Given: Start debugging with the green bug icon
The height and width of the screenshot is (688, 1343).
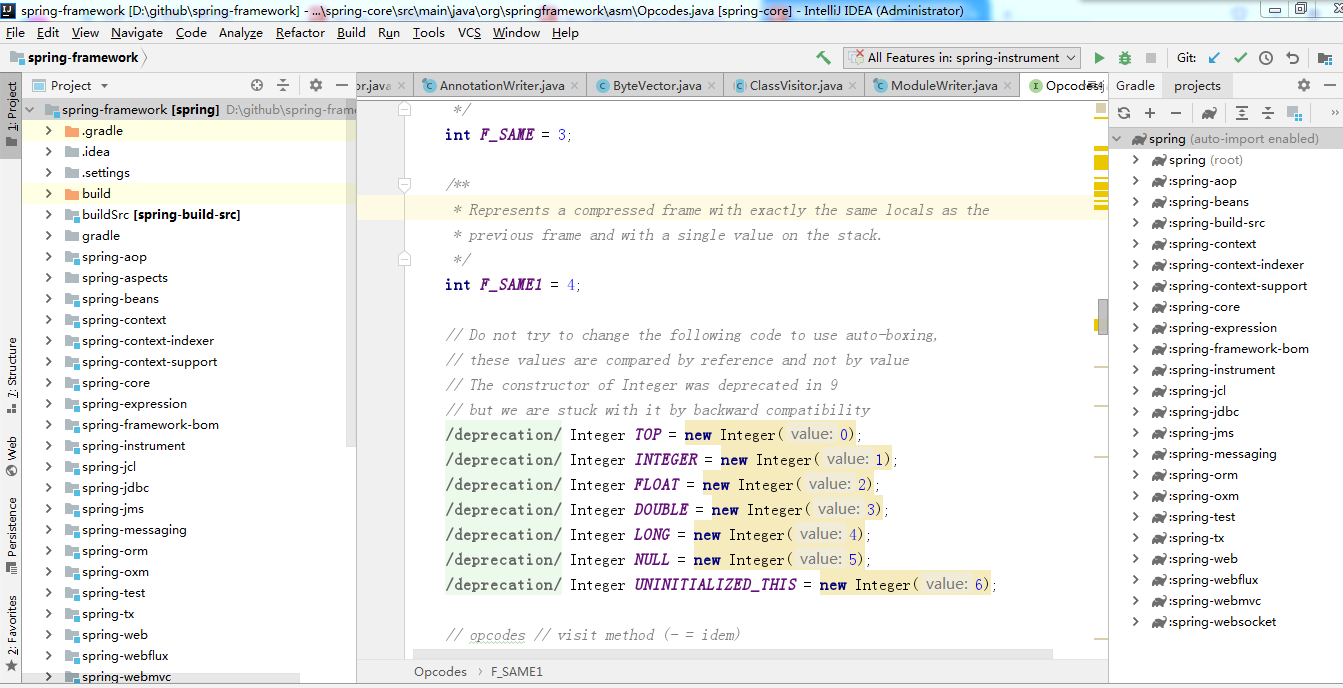Looking at the screenshot, I should point(1125,58).
